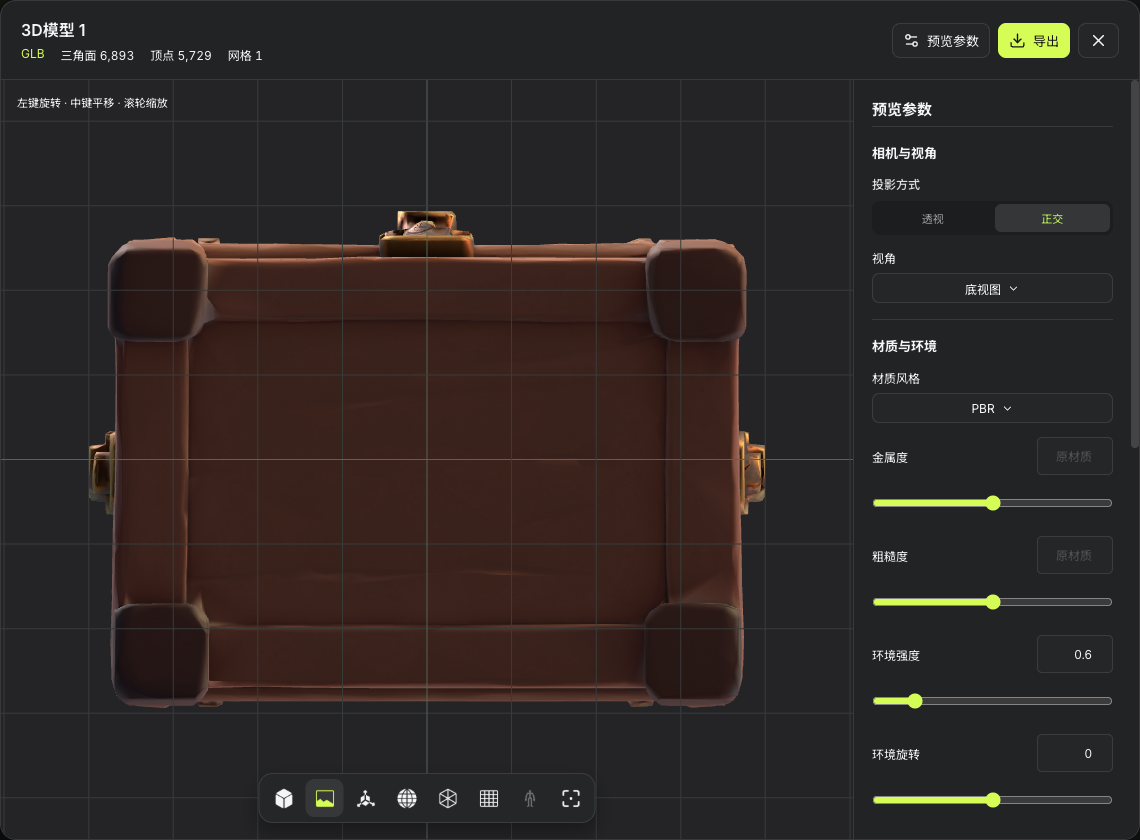Click the 顶点 5,729 statistic

[x=181, y=56]
